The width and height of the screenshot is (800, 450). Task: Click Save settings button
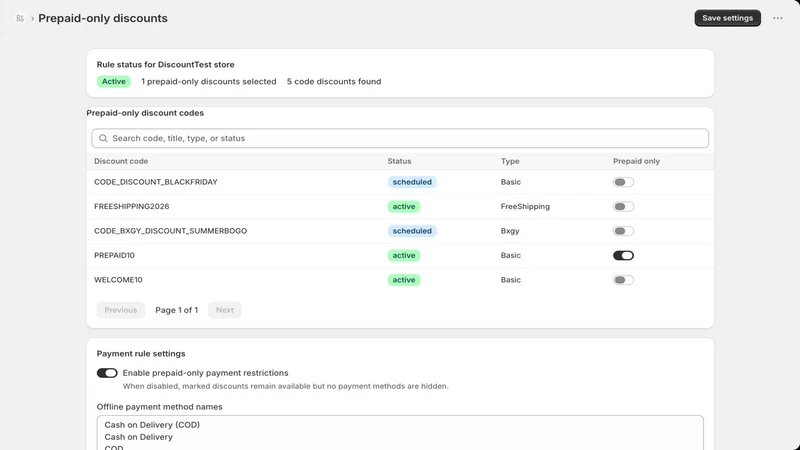point(728,18)
